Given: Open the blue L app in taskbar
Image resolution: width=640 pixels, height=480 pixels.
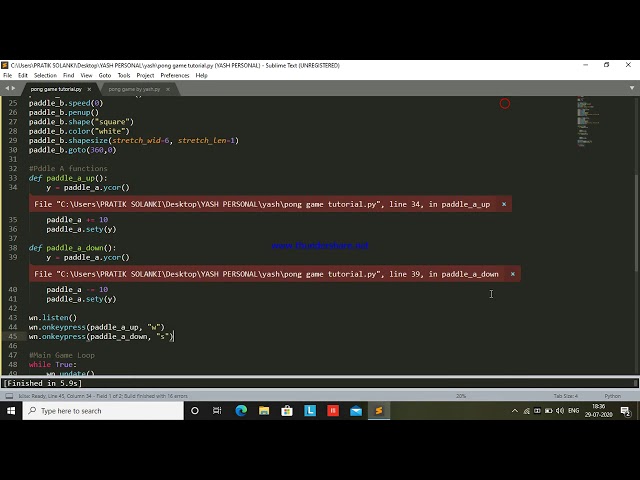Looking at the screenshot, I should tap(310, 411).
